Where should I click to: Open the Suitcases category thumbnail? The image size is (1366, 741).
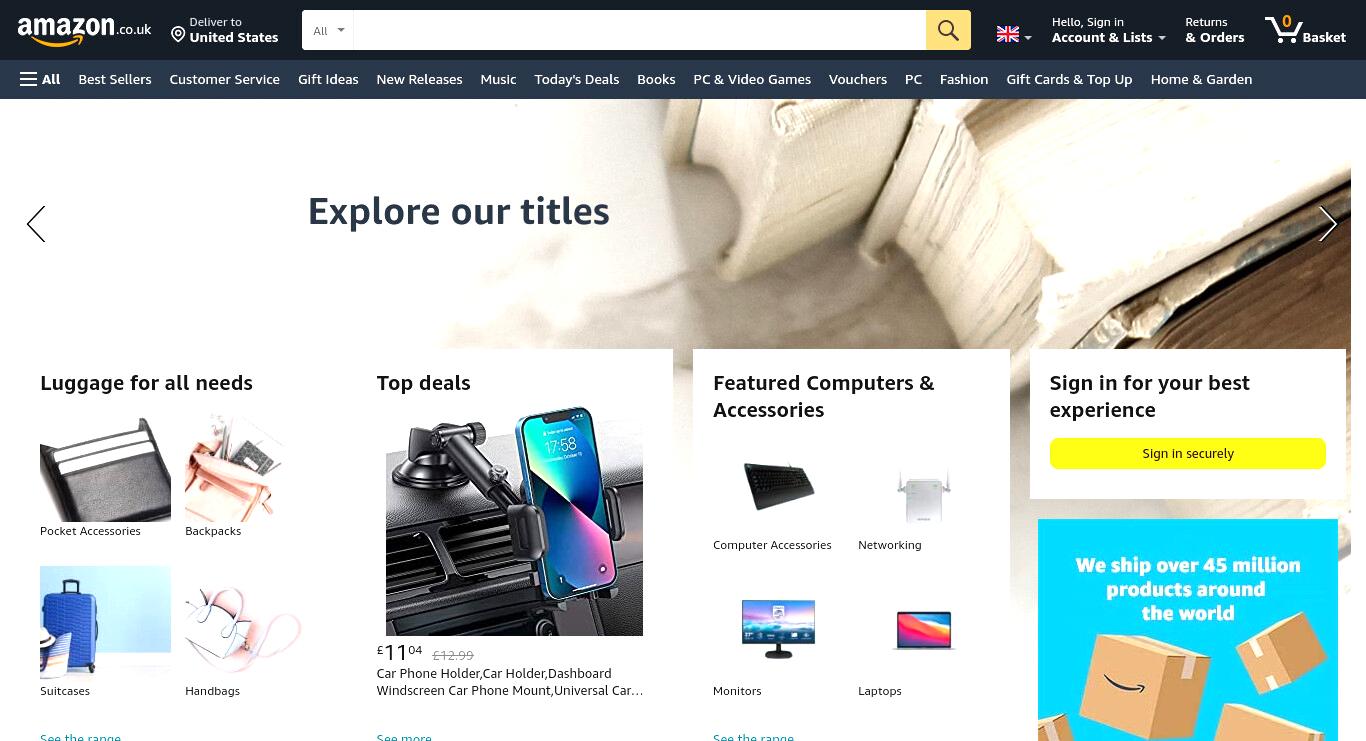(x=105, y=622)
